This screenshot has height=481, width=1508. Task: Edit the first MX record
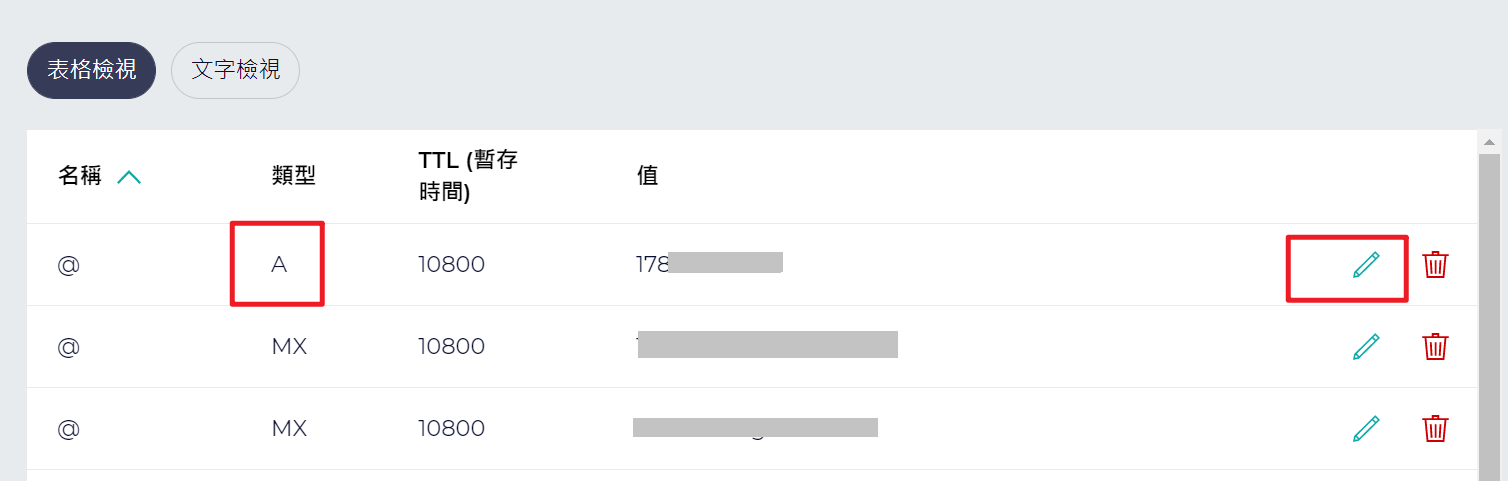(1366, 347)
